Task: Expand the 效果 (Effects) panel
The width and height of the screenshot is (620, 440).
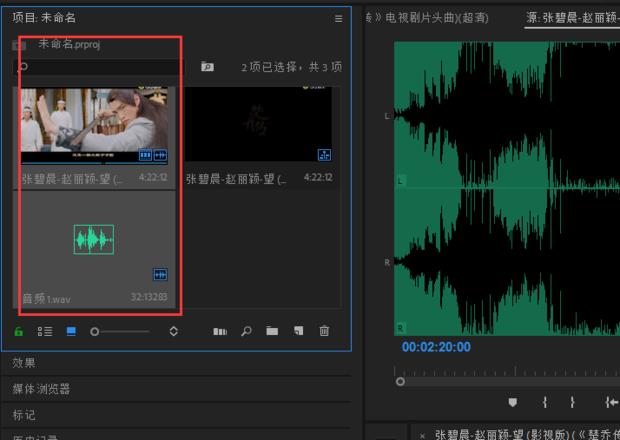Action: 25,363
